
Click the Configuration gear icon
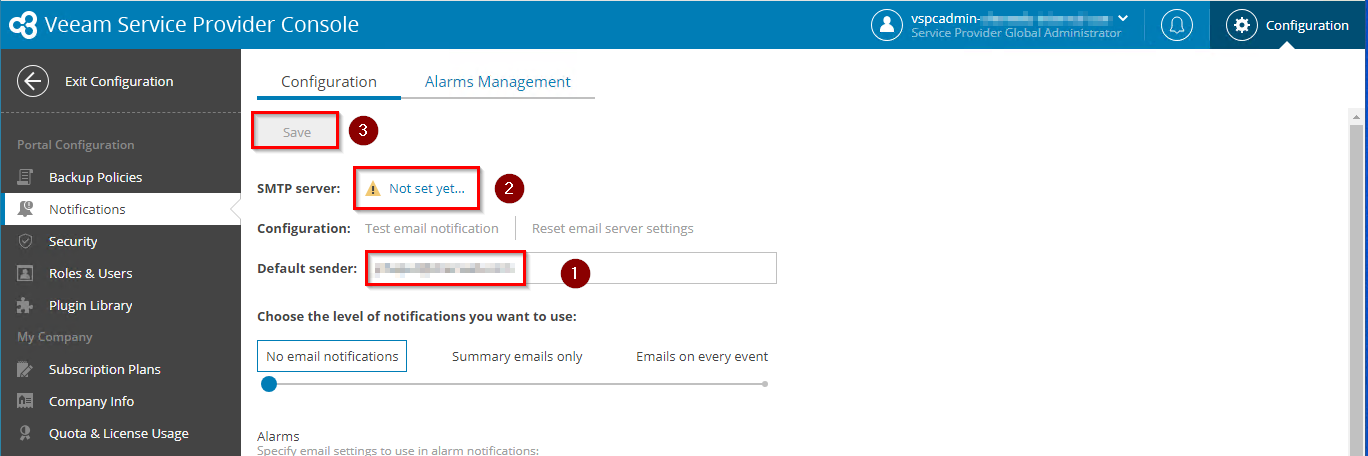[x=1242, y=25]
